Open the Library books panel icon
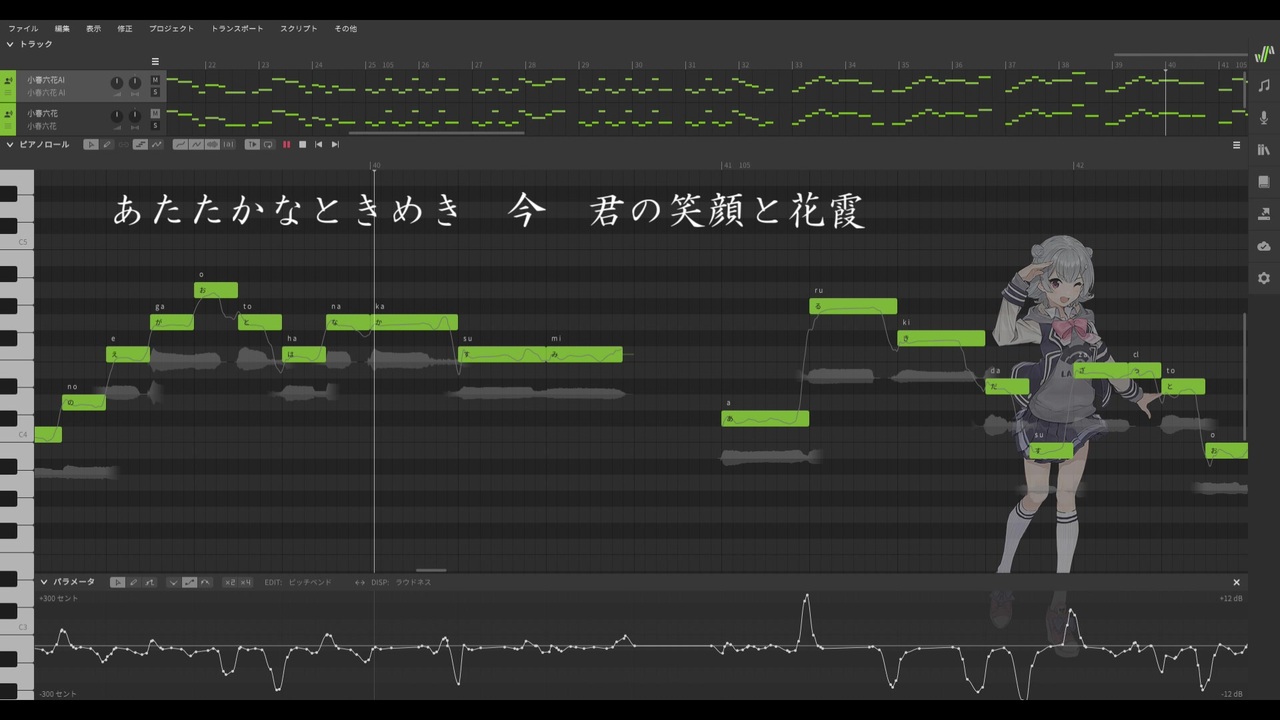The width and height of the screenshot is (1280, 720). pos(1264,150)
